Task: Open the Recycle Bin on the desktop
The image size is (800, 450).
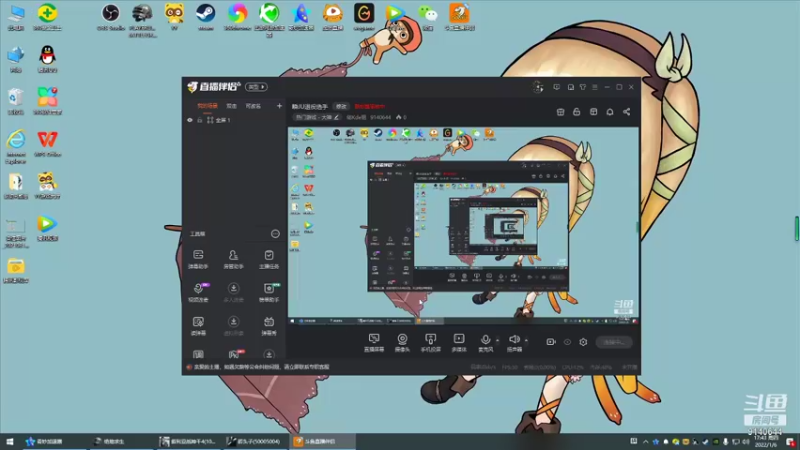Action: (16, 101)
